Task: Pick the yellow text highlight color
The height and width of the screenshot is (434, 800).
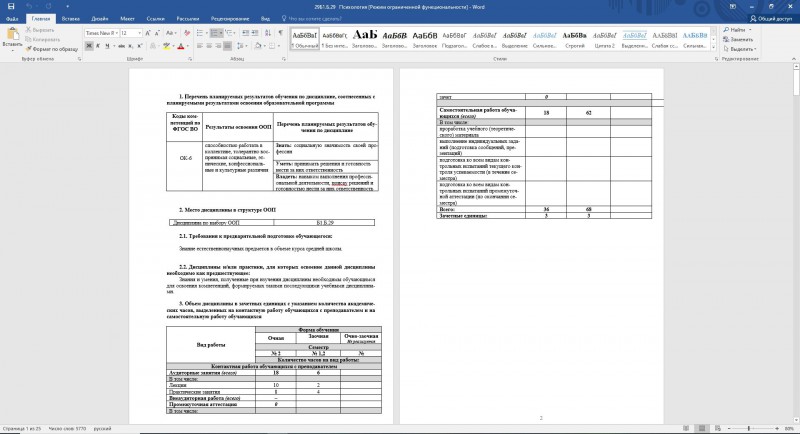Action: (166, 46)
